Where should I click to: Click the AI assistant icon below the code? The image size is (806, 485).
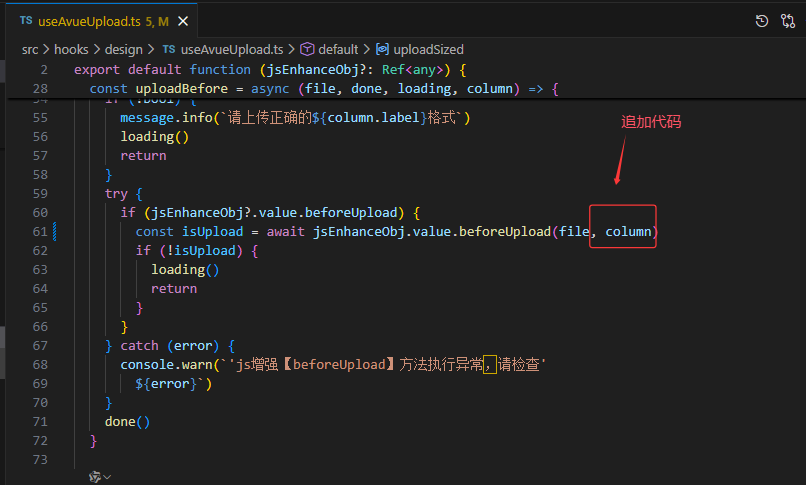tap(95, 477)
